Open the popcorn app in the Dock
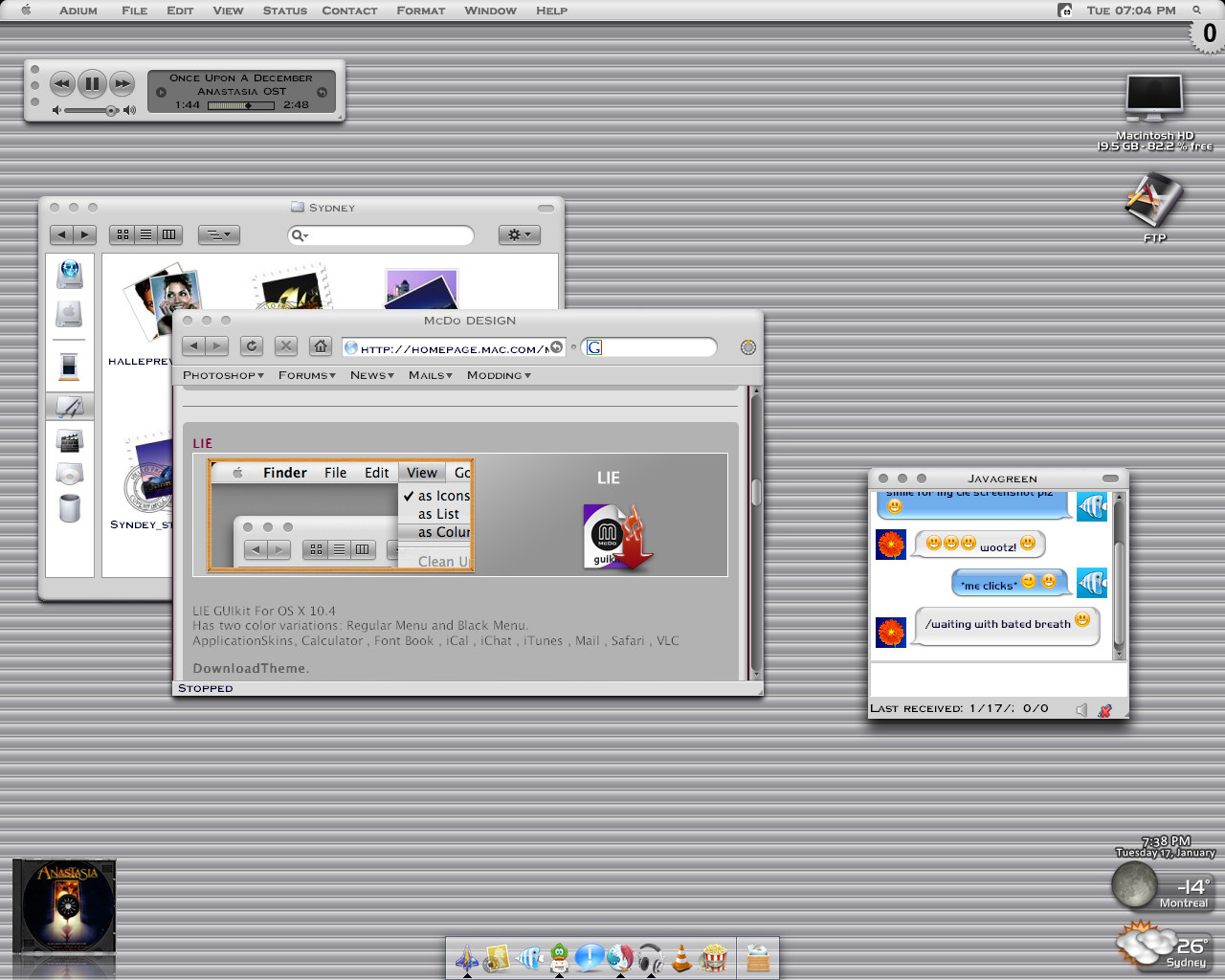Image resolution: width=1225 pixels, height=980 pixels. (x=713, y=957)
